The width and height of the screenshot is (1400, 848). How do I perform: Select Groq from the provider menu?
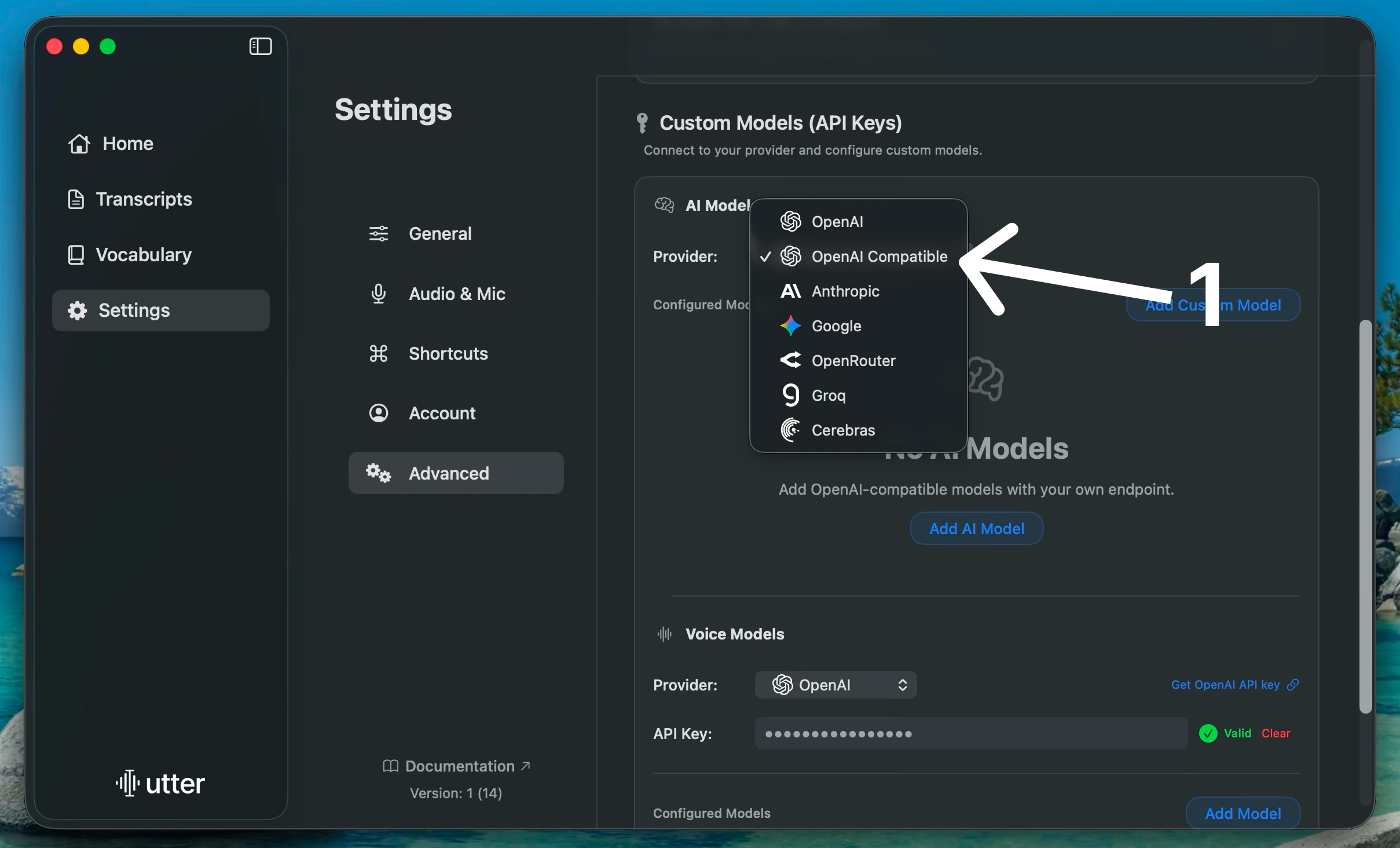827,395
